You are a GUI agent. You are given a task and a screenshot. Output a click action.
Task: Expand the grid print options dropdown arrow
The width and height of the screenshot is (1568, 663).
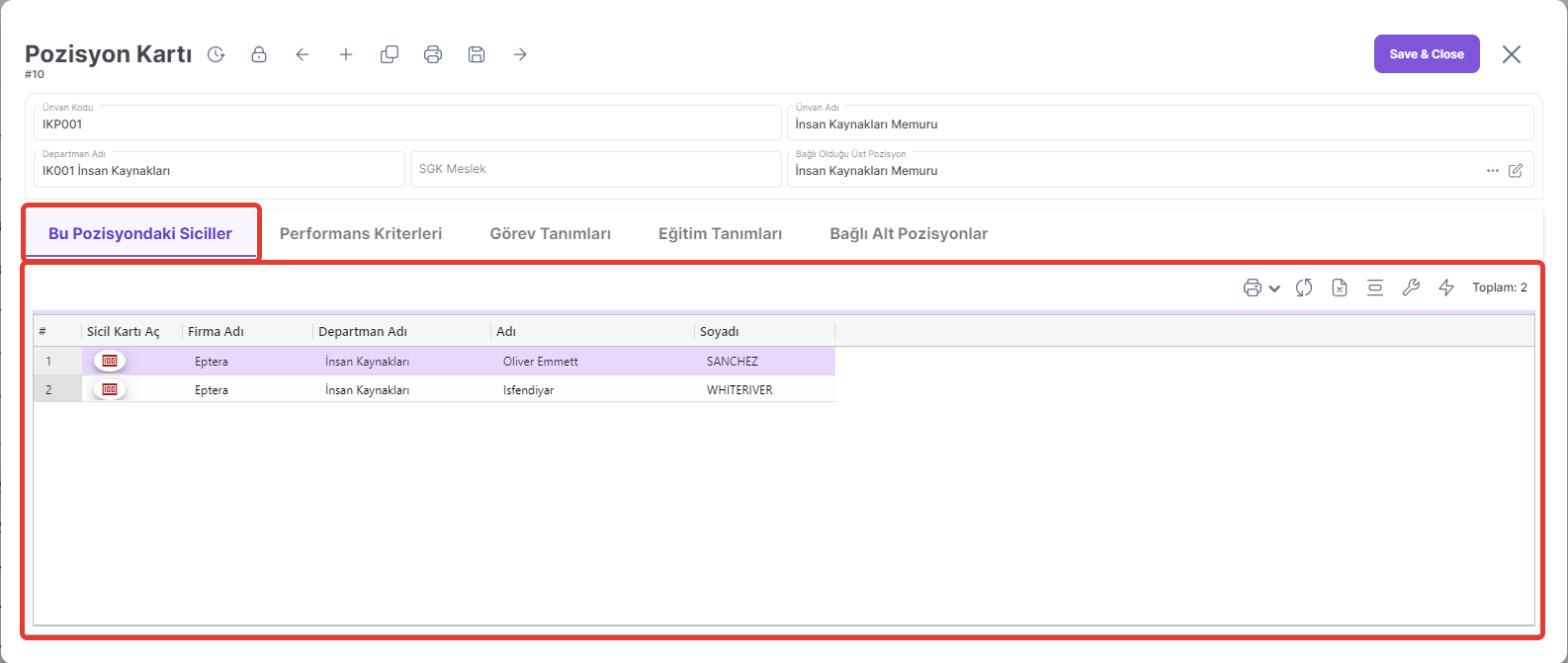[x=1274, y=289]
